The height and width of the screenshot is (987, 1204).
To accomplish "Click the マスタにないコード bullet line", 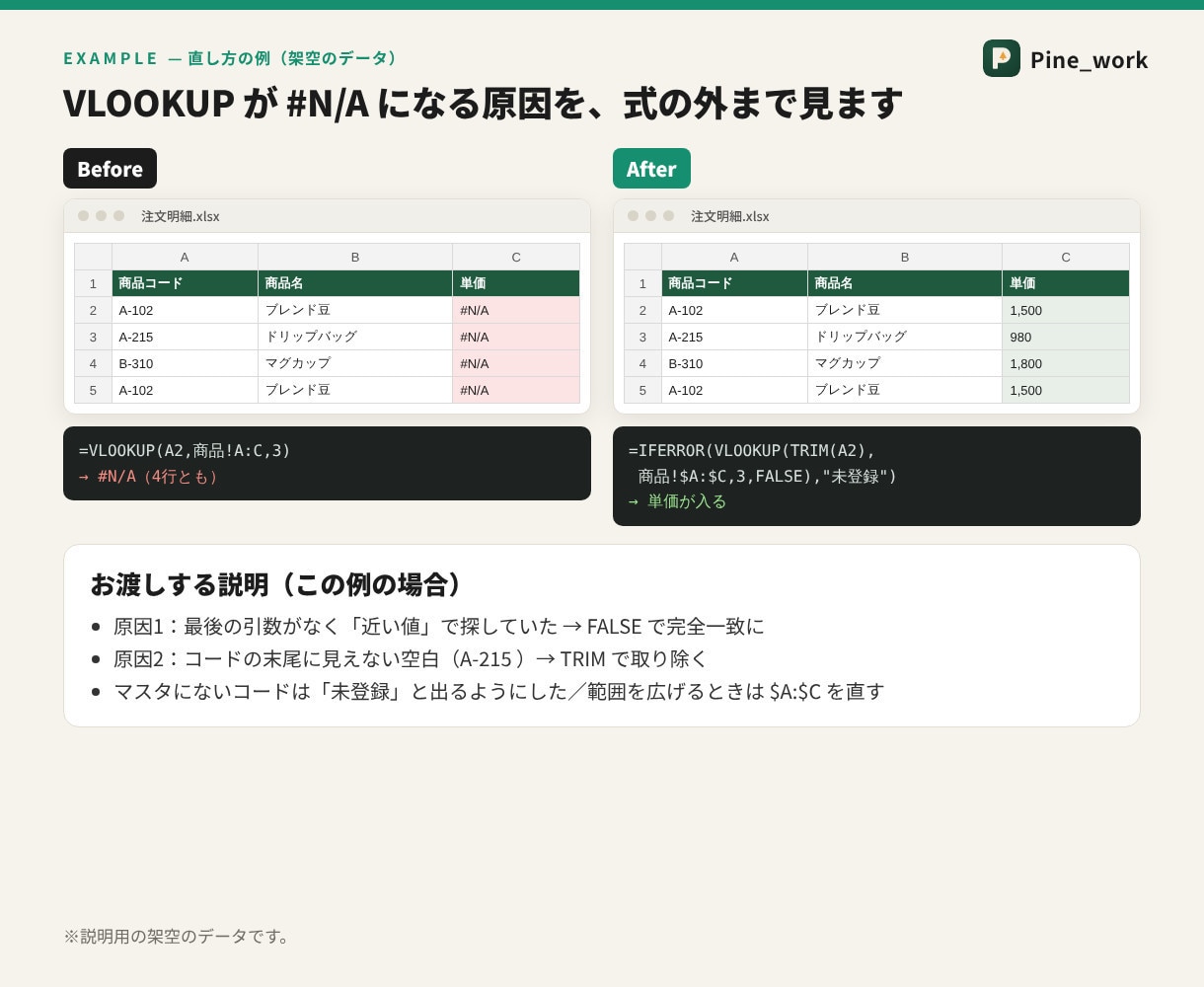I will click(498, 691).
